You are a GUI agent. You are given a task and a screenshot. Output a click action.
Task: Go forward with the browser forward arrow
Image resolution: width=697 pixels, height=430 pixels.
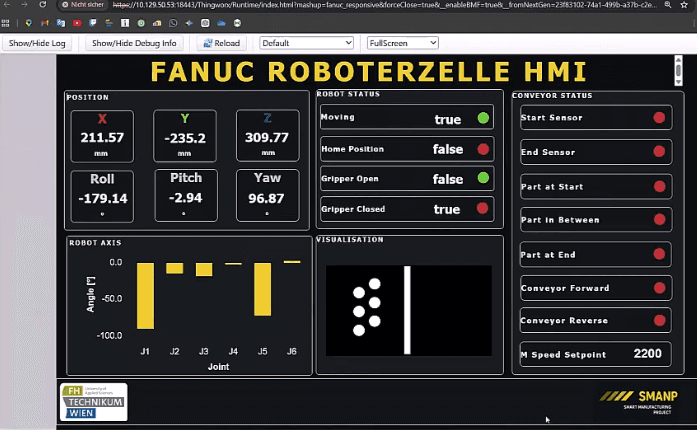tap(24, 4)
